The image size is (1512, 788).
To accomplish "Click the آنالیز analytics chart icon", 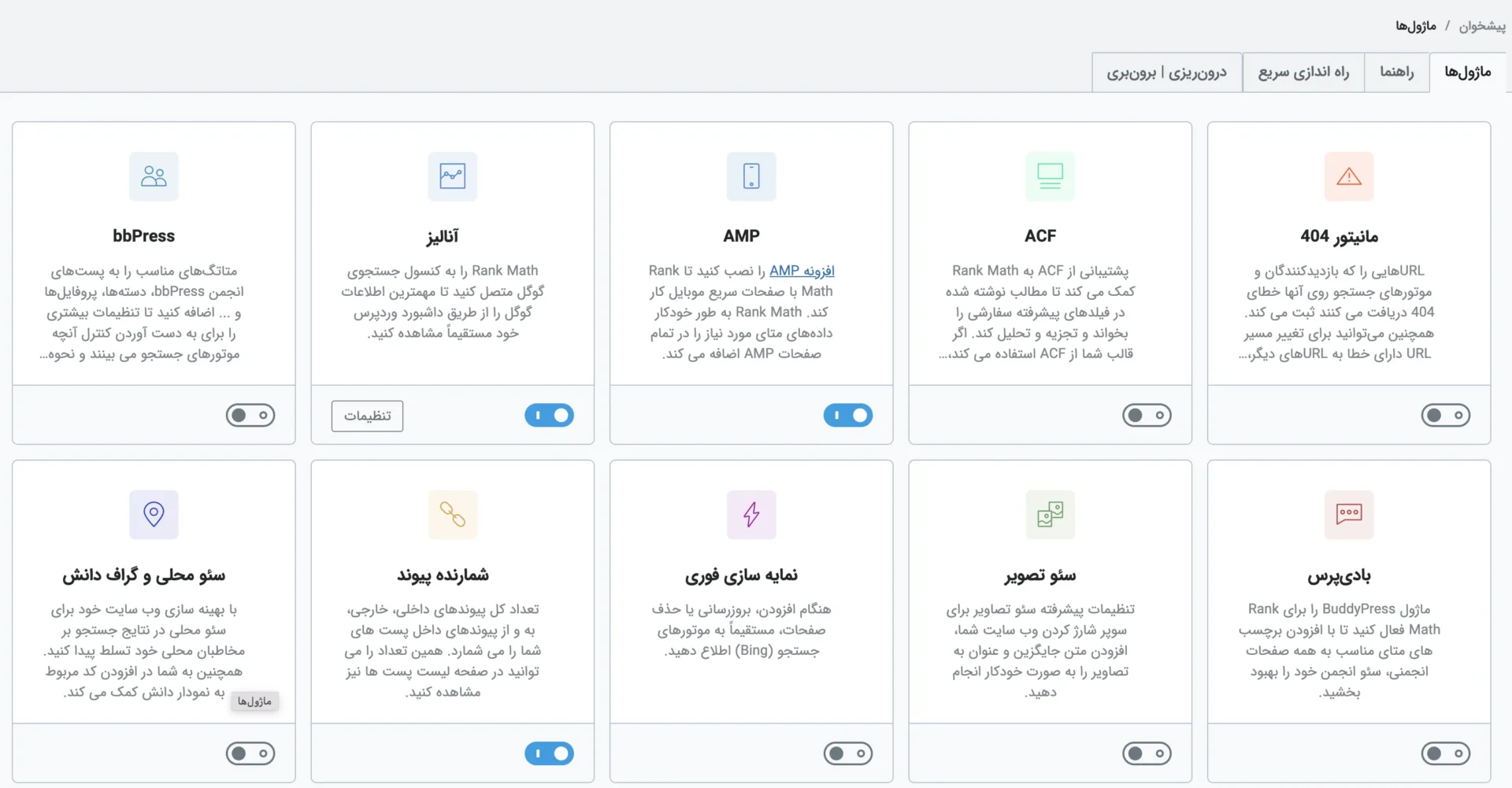I will pyautogui.click(x=452, y=176).
